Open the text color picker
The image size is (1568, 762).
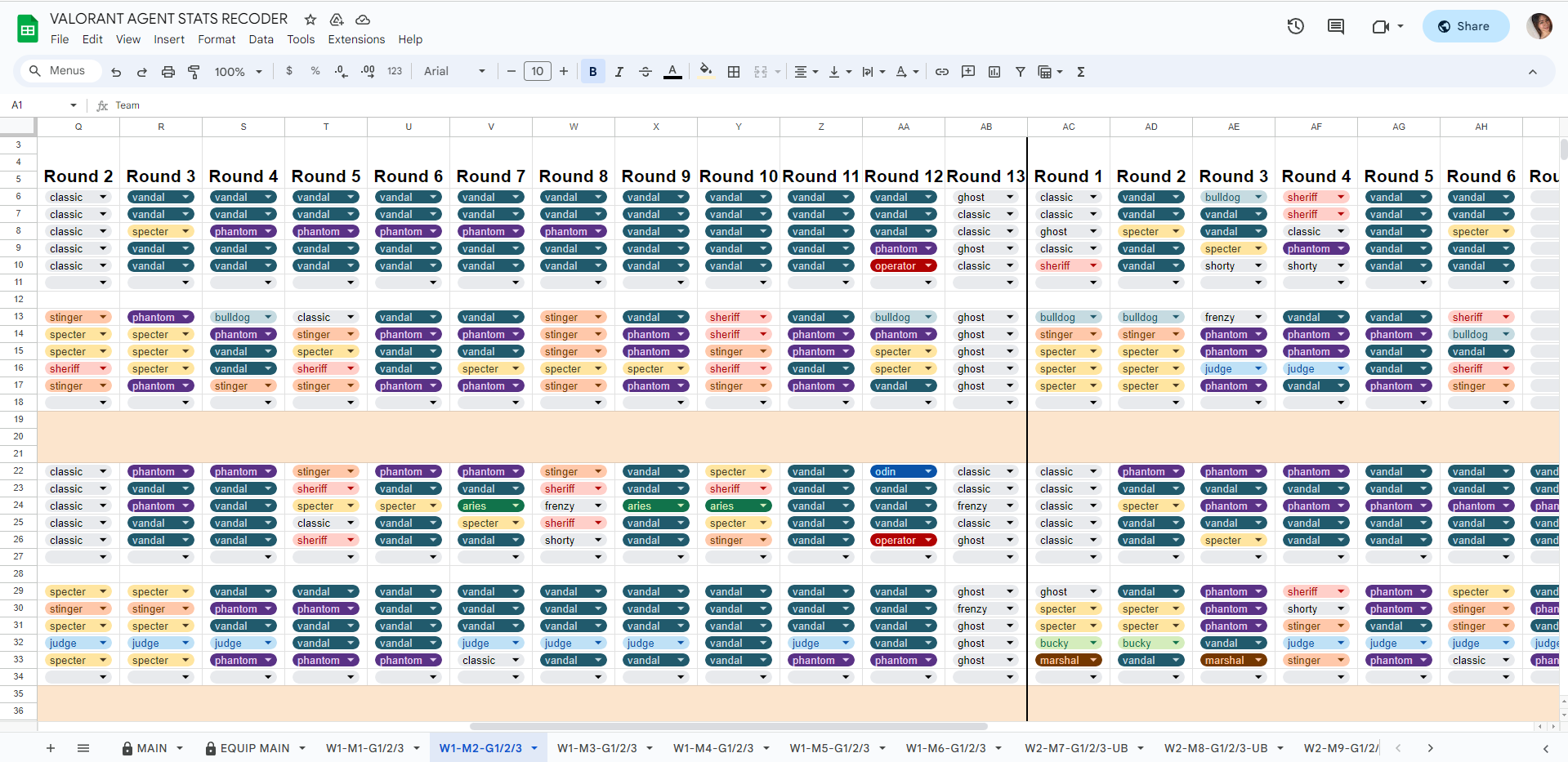tap(672, 72)
